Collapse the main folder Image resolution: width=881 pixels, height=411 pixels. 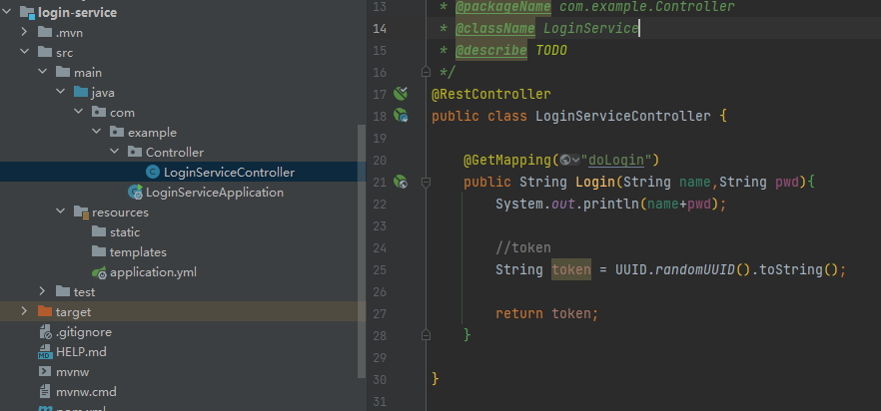[x=42, y=73]
